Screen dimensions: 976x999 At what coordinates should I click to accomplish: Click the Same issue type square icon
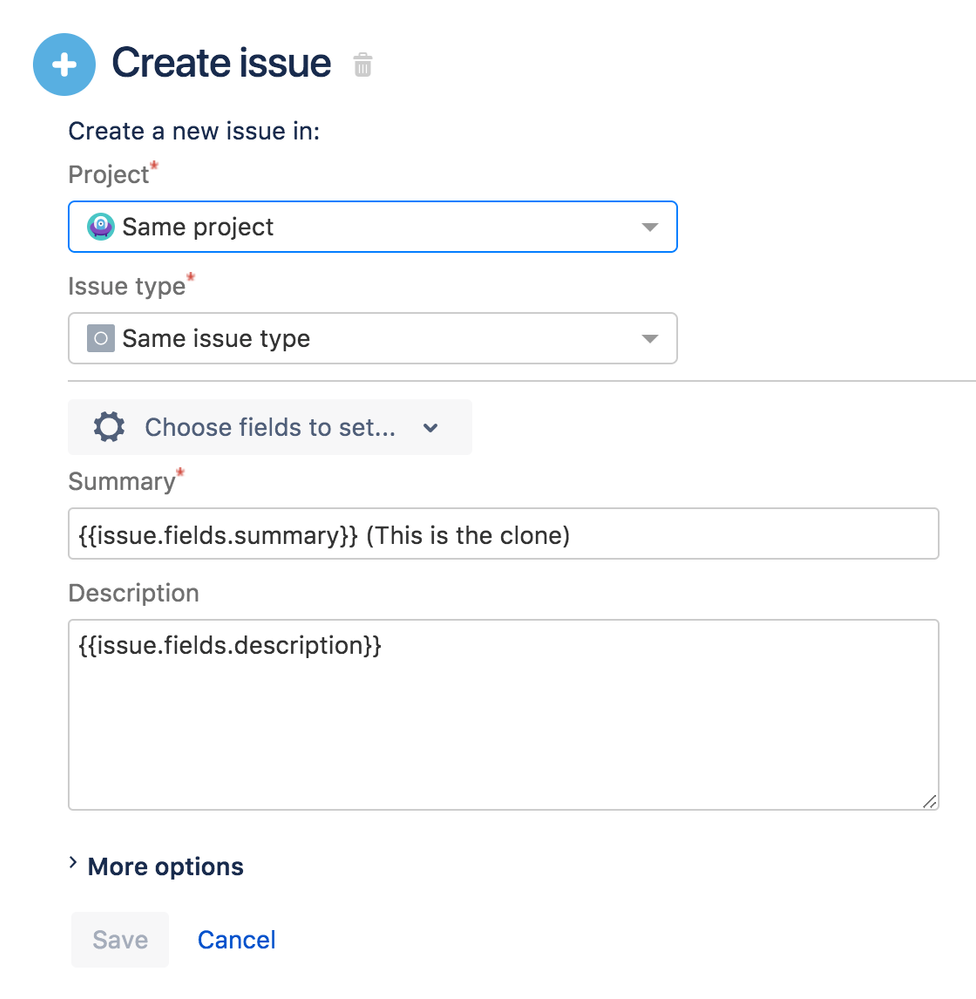(x=100, y=339)
